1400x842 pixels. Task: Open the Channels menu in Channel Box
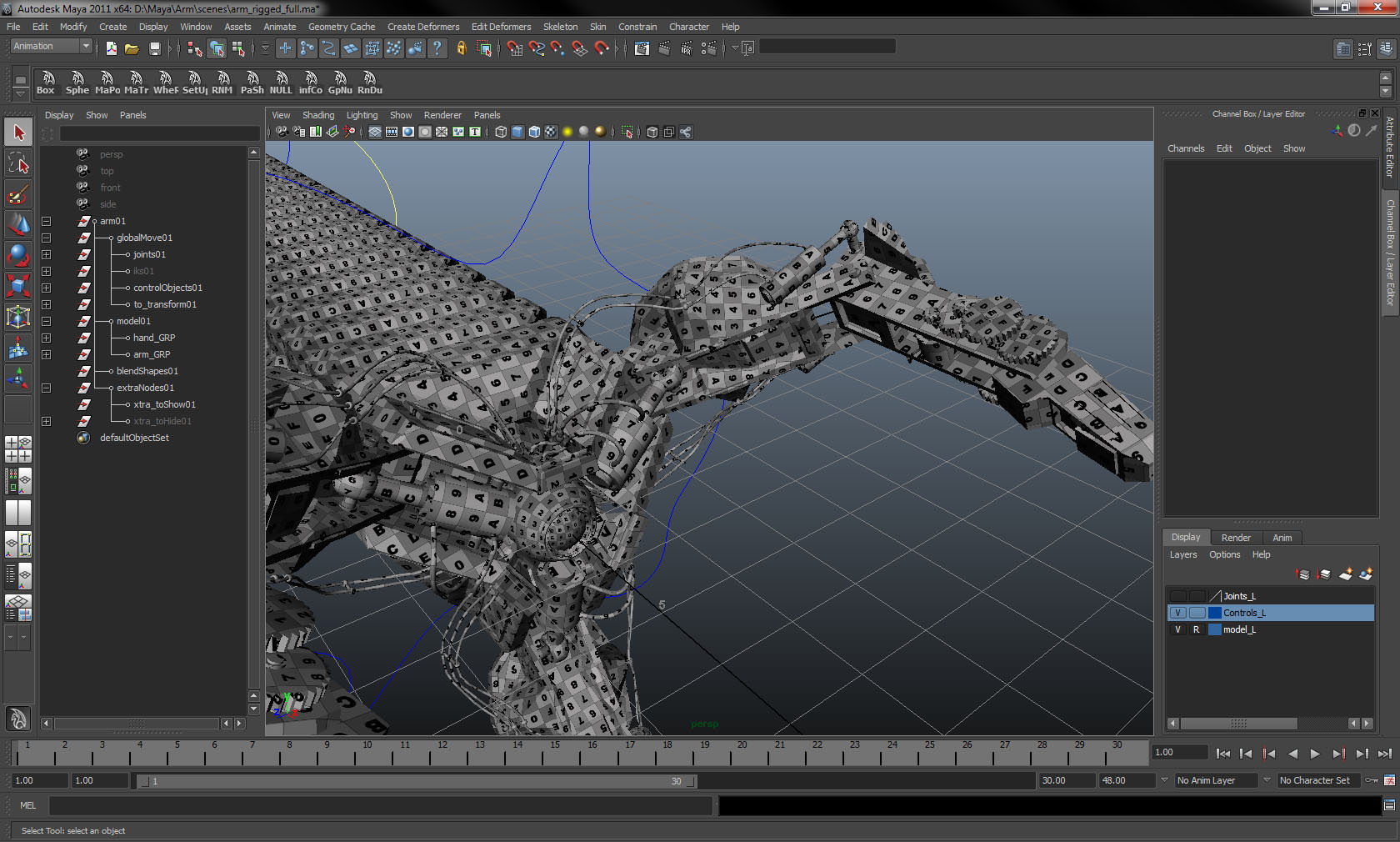point(1186,148)
